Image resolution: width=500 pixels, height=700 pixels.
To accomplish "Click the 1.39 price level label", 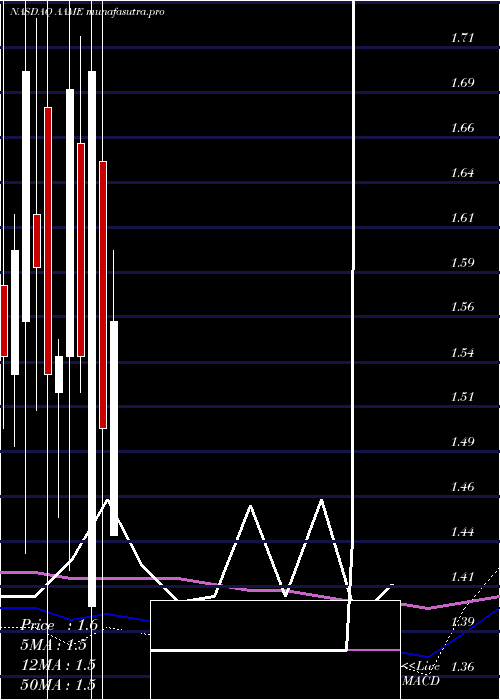I will point(462,622).
